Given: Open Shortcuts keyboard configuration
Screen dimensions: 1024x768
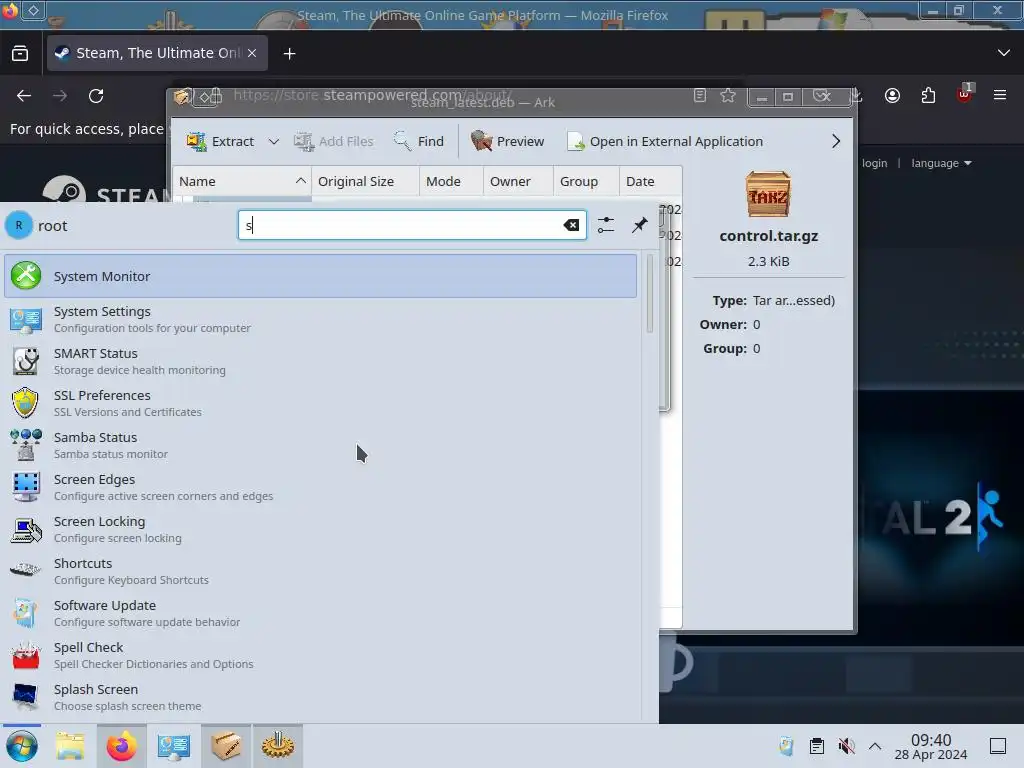Looking at the screenshot, I should click(320, 571).
